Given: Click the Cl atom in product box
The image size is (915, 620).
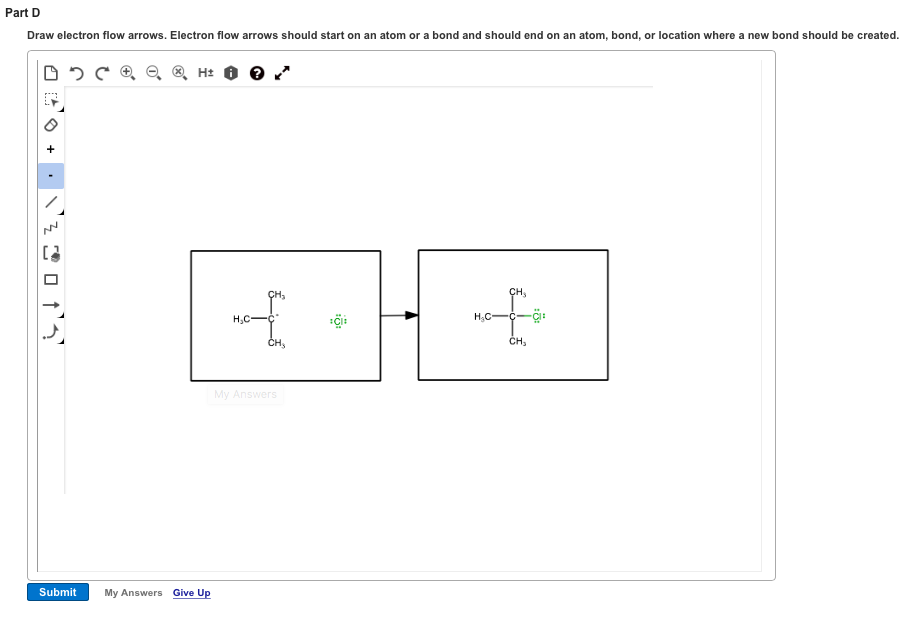Looking at the screenshot, I should 538,316.
